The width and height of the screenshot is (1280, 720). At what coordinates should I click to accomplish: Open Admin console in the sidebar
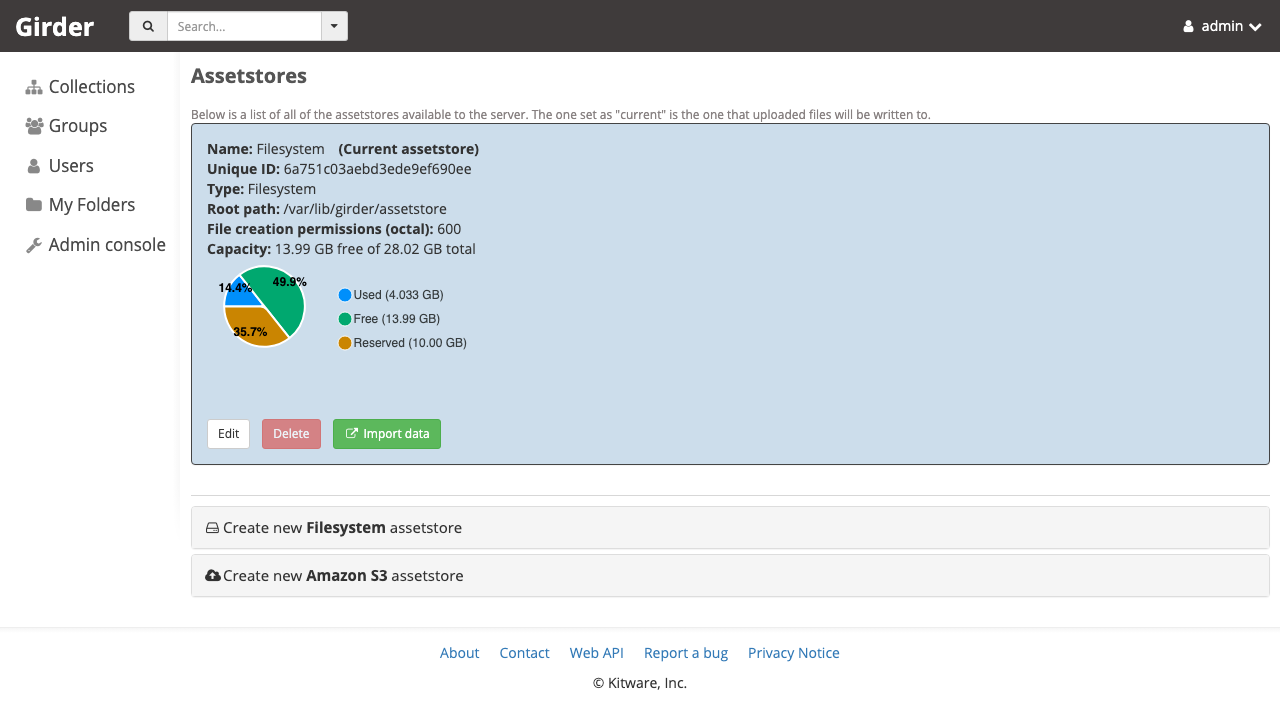coord(95,245)
